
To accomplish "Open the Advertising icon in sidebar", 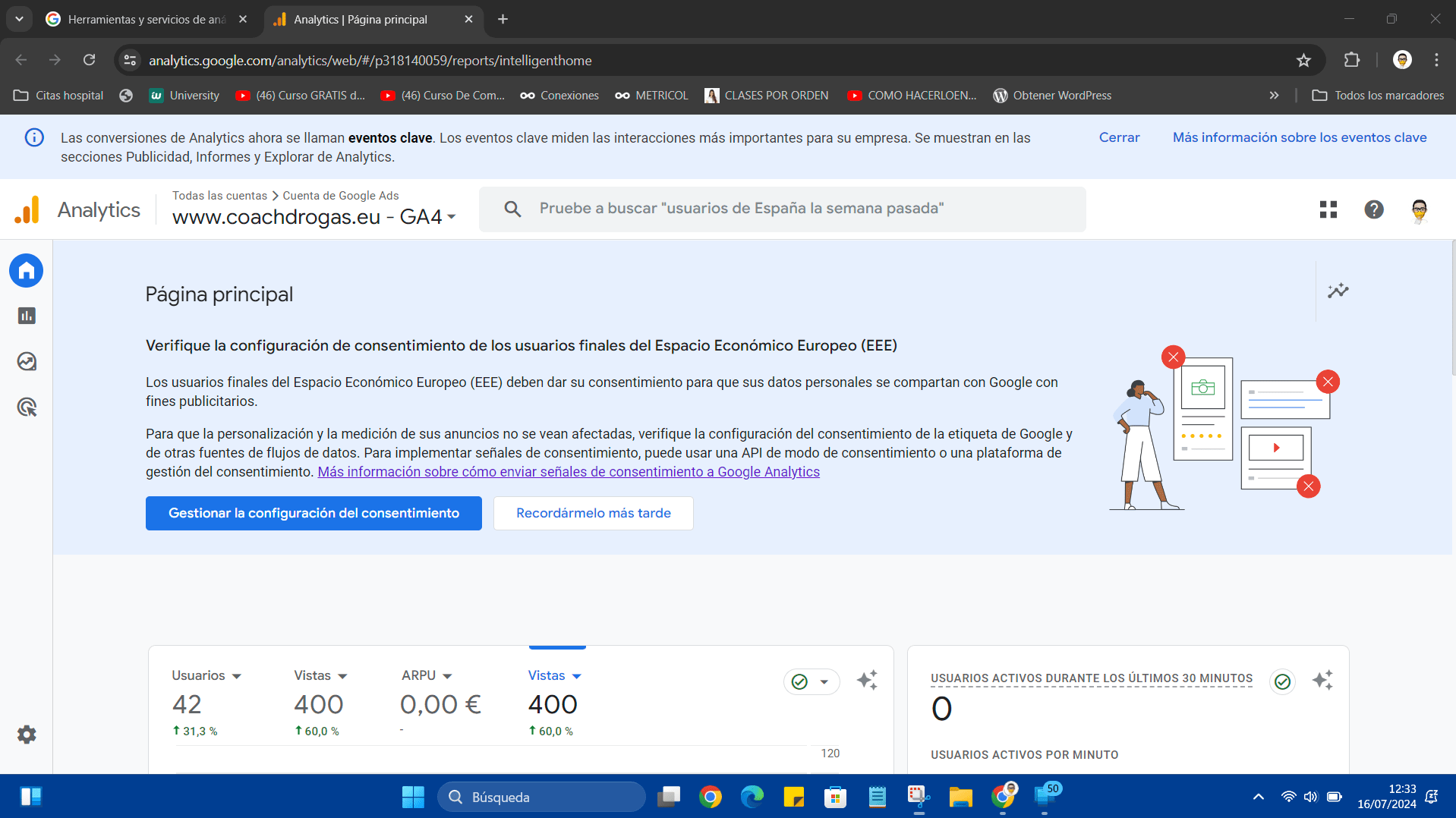I will point(27,407).
